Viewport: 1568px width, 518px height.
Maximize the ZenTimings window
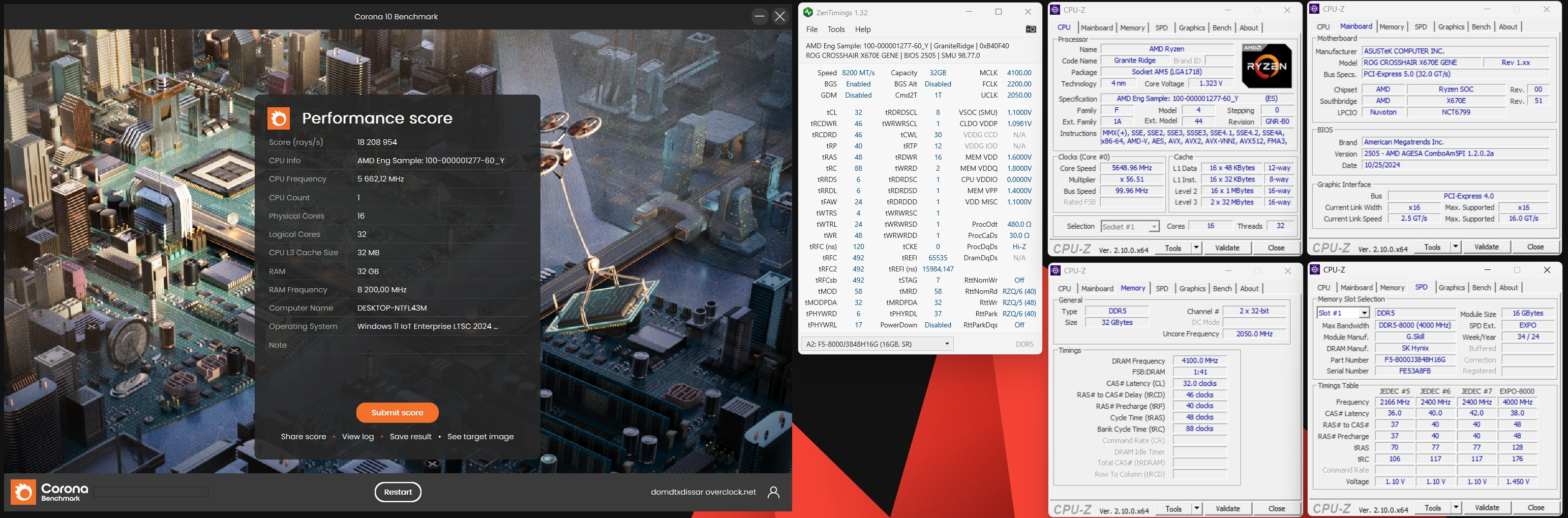pos(998,12)
